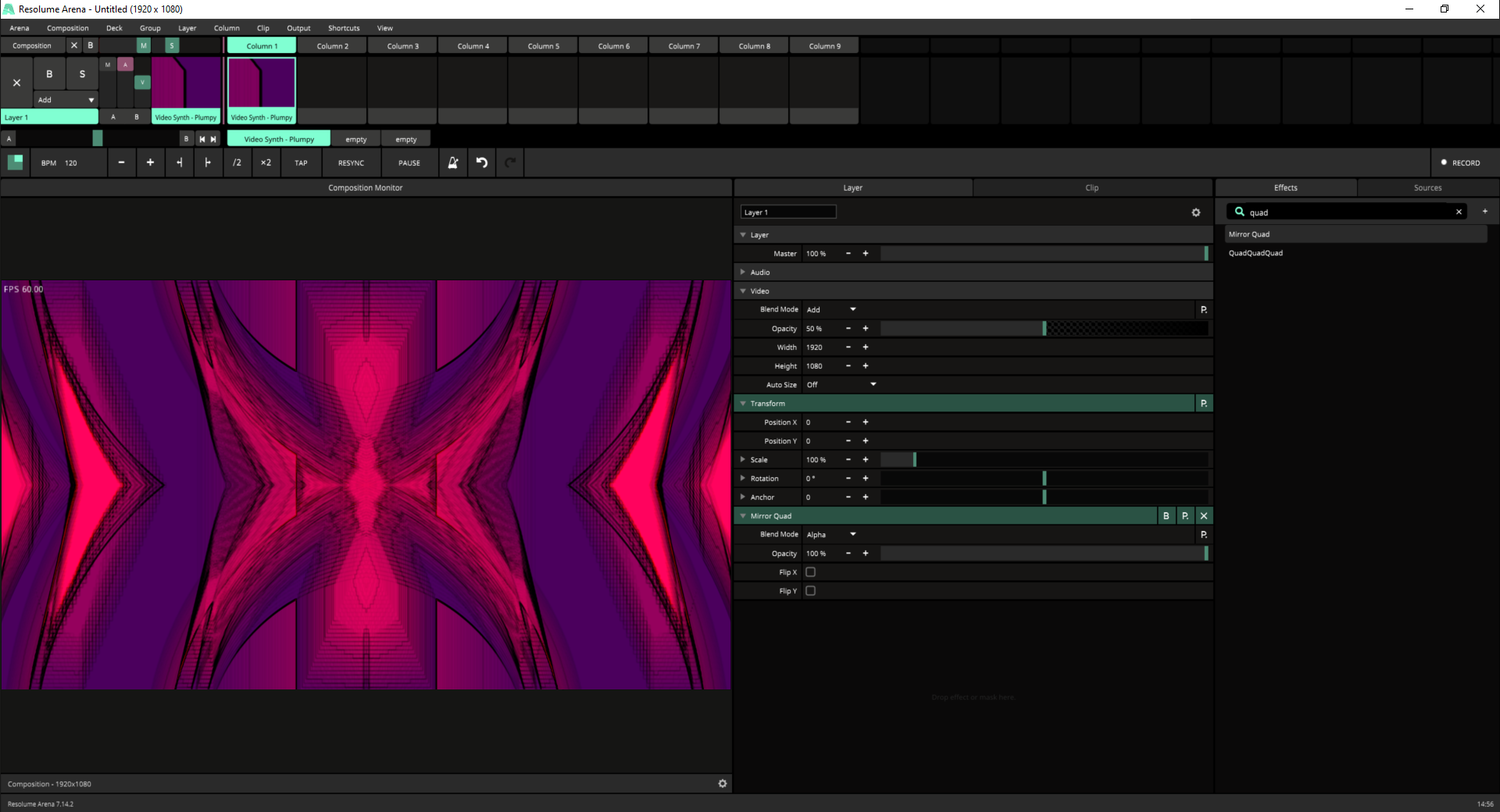Open the Output menu

point(298,28)
